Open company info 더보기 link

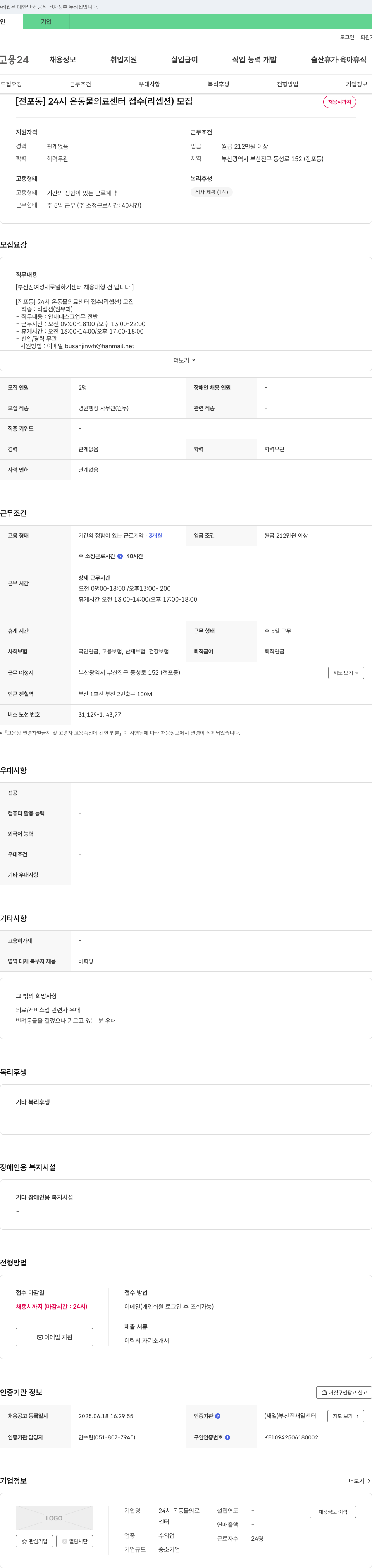[x=359, y=1480]
